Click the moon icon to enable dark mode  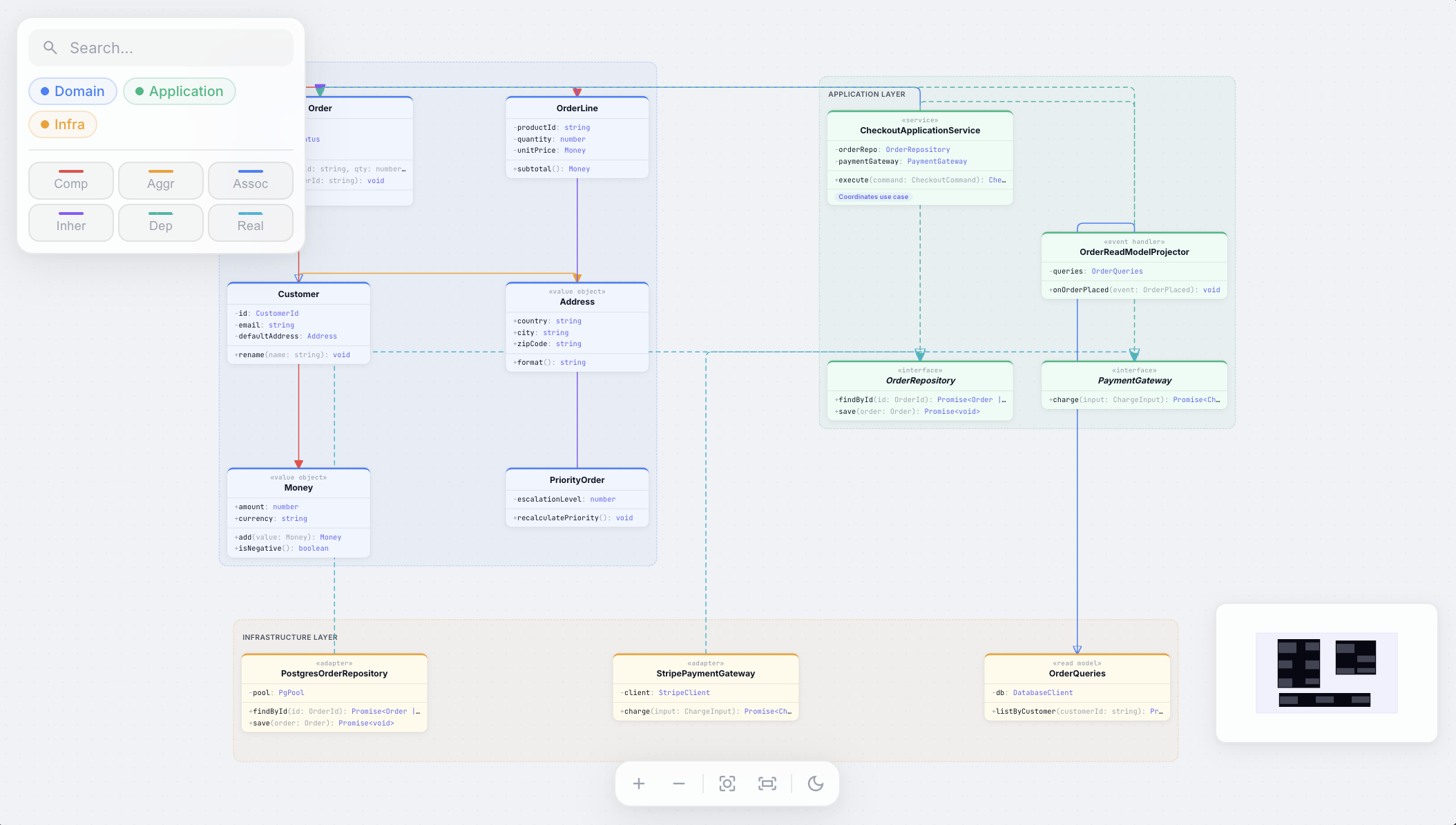pyautogui.click(x=816, y=784)
